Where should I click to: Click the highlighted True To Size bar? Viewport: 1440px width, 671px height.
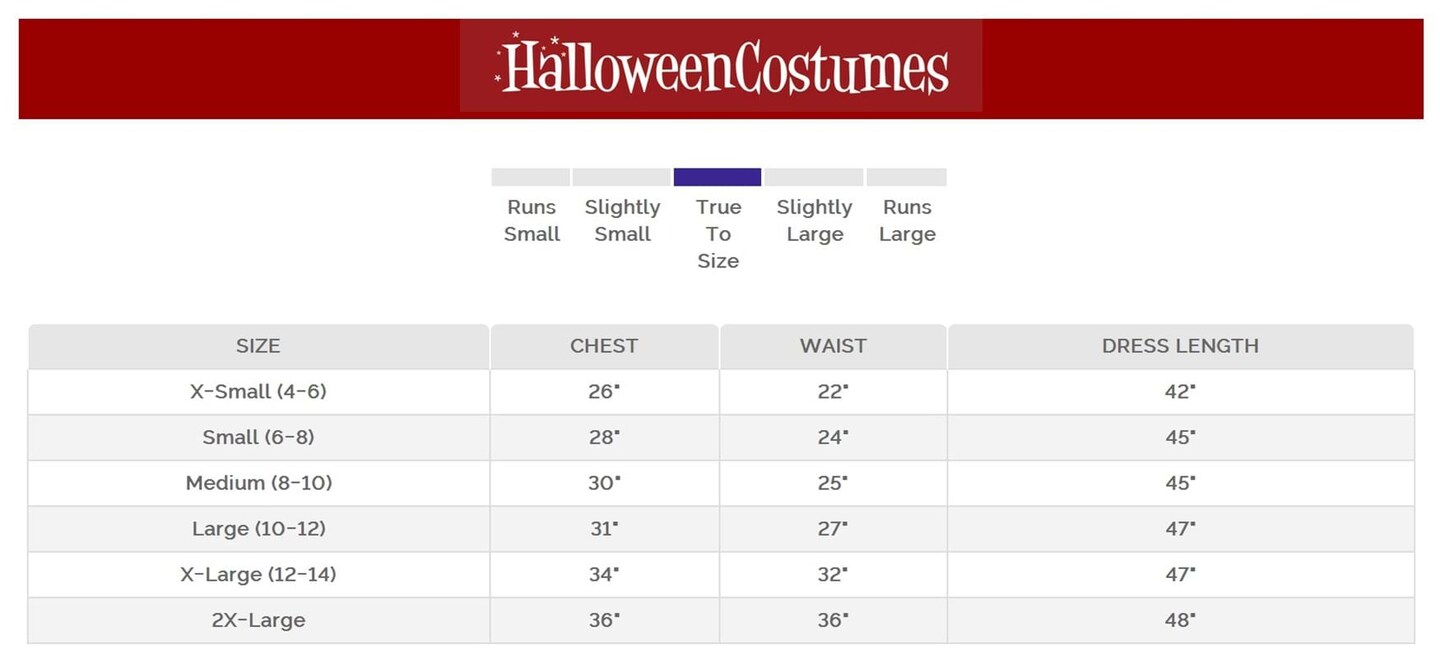pos(717,177)
